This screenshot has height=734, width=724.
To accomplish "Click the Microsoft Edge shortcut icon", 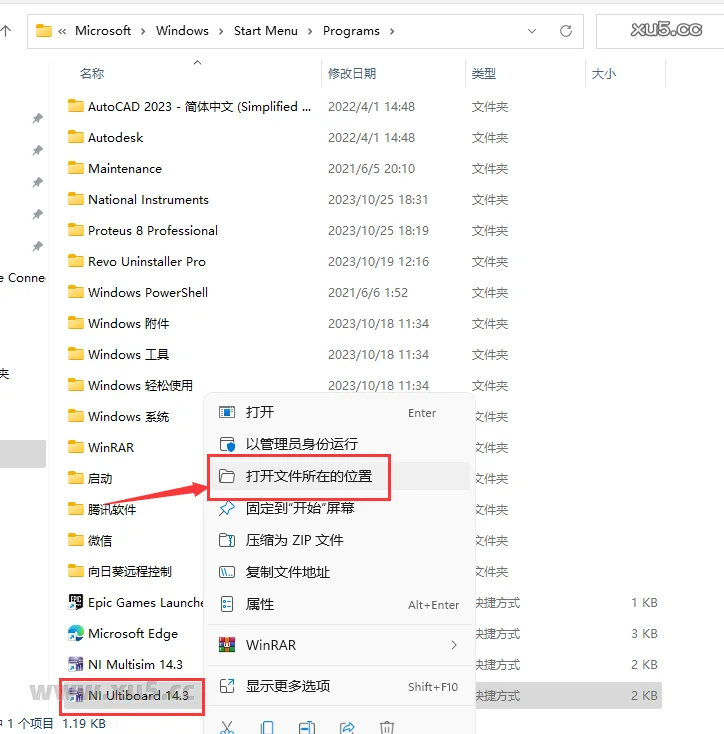I will pos(76,633).
